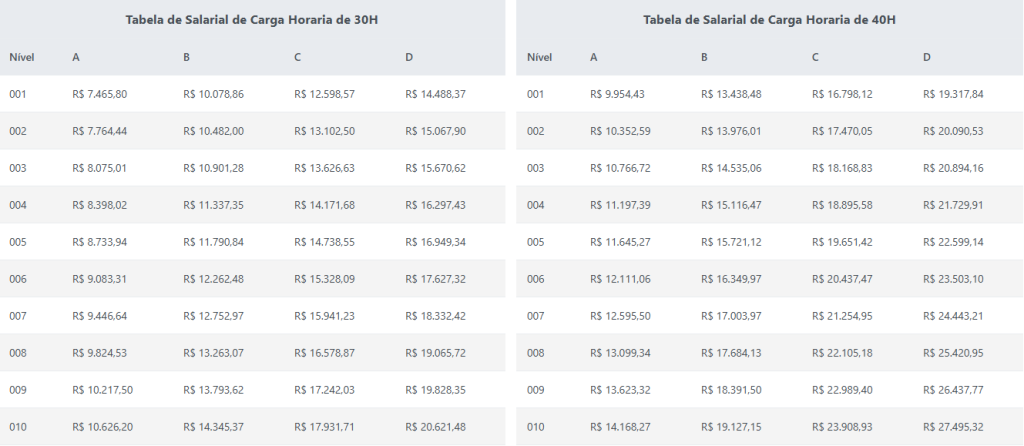Select the R$ 10.352,59 salary value
This screenshot has height=446, width=1024.
pos(620,131)
